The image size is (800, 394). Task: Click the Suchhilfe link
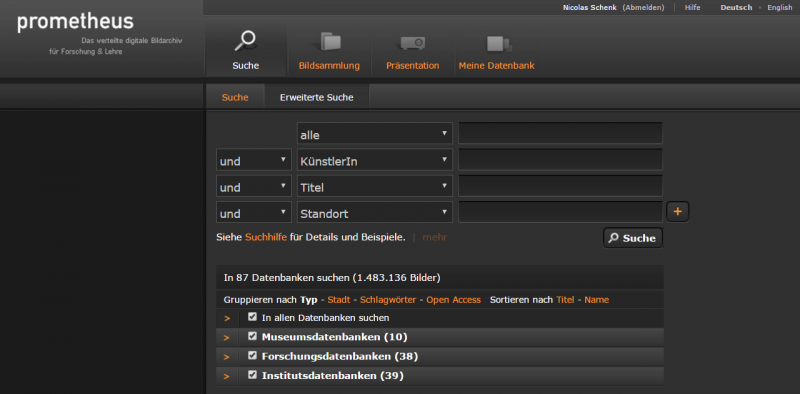click(266, 237)
